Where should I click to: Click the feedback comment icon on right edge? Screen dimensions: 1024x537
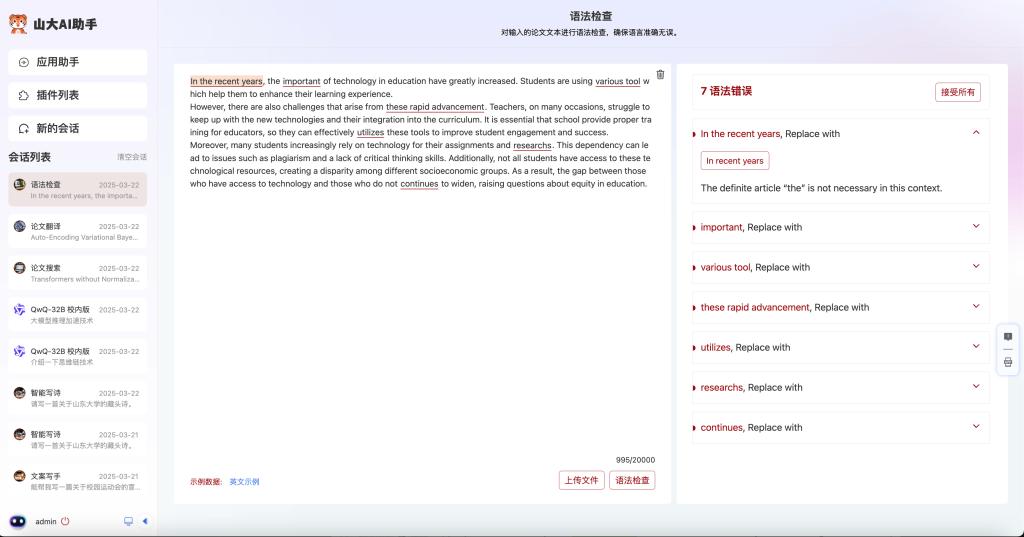coord(1008,337)
